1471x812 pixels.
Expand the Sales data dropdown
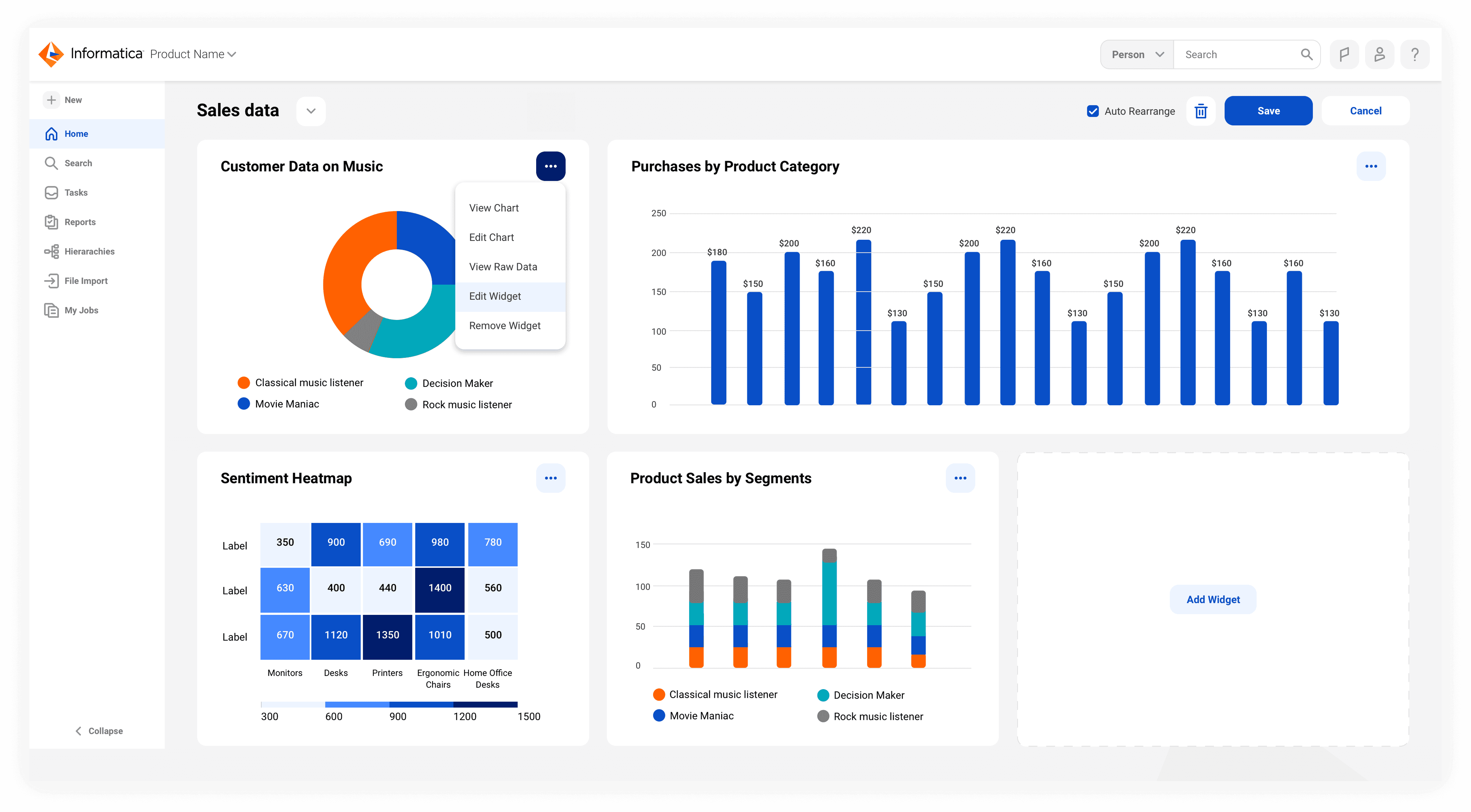(311, 111)
